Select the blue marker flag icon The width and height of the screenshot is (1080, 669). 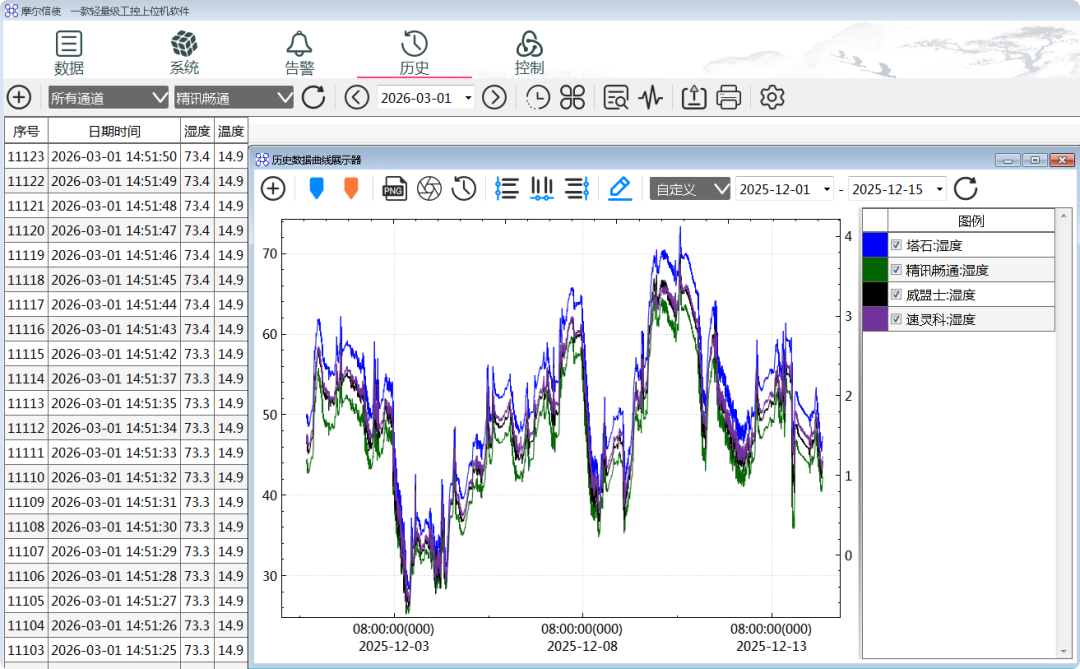(x=316, y=188)
